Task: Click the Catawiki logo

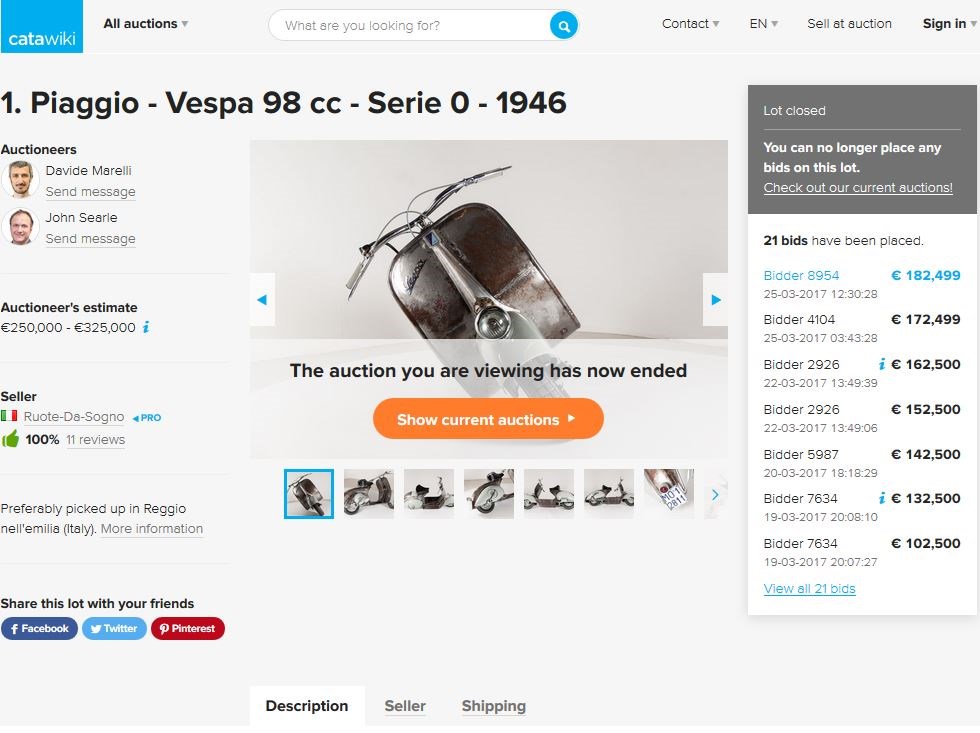Action: pyautogui.click(x=41, y=26)
